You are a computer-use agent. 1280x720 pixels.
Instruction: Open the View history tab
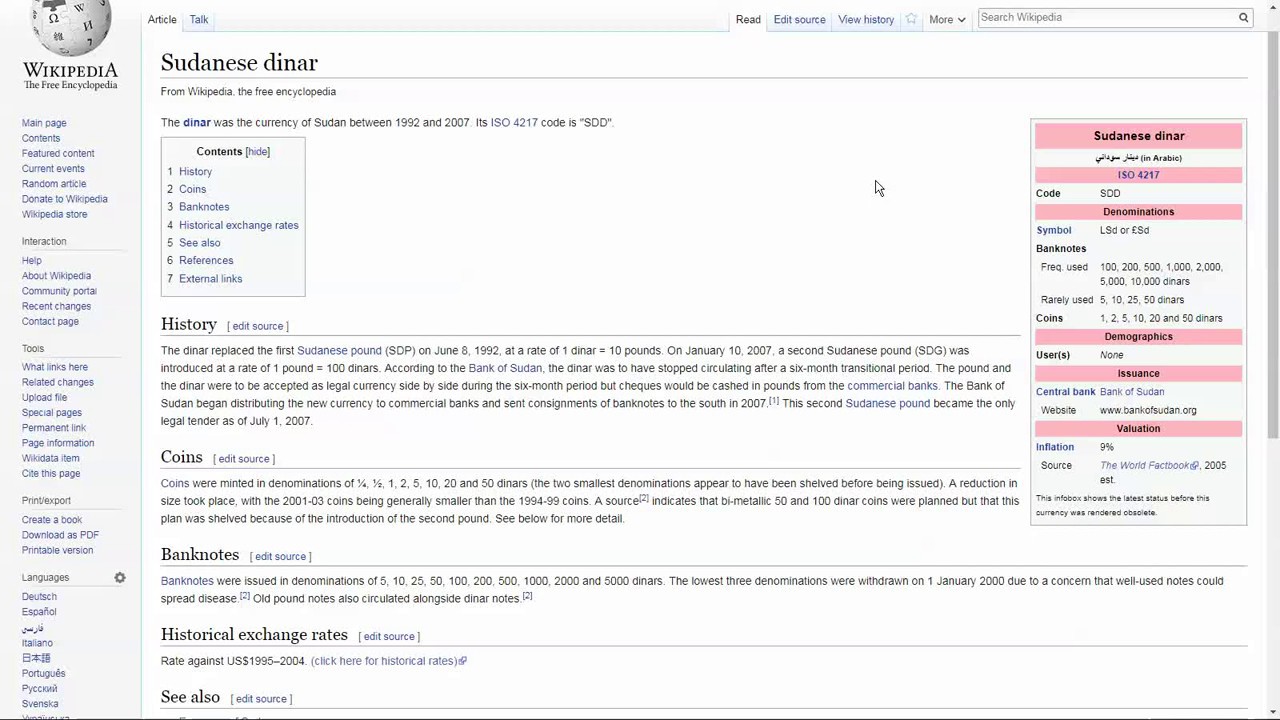[866, 19]
